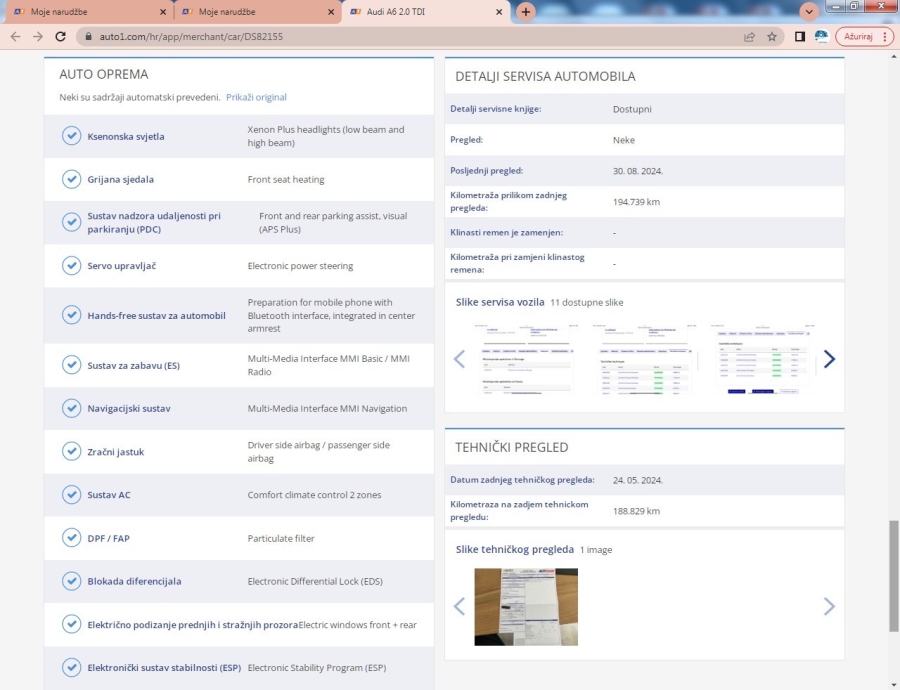Click the '24. 05. 2024.' date
The image size is (900, 690).
click(x=638, y=480)
